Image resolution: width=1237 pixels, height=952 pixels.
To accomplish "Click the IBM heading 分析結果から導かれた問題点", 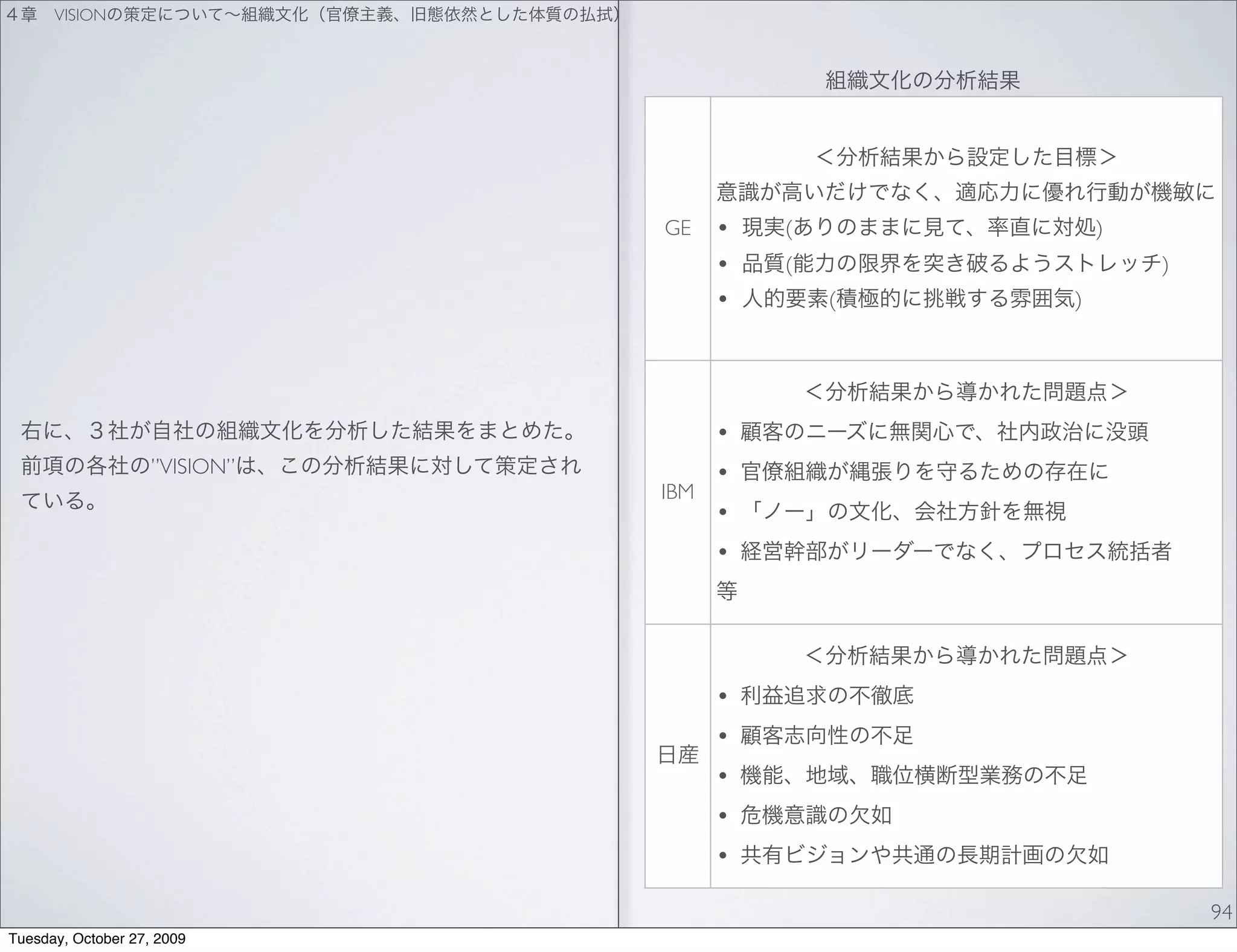I will (966, 392).
